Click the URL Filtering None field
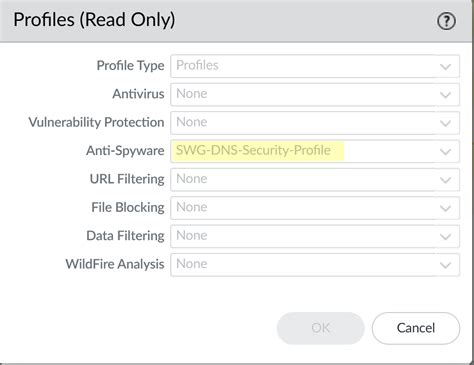 (315, 180)
